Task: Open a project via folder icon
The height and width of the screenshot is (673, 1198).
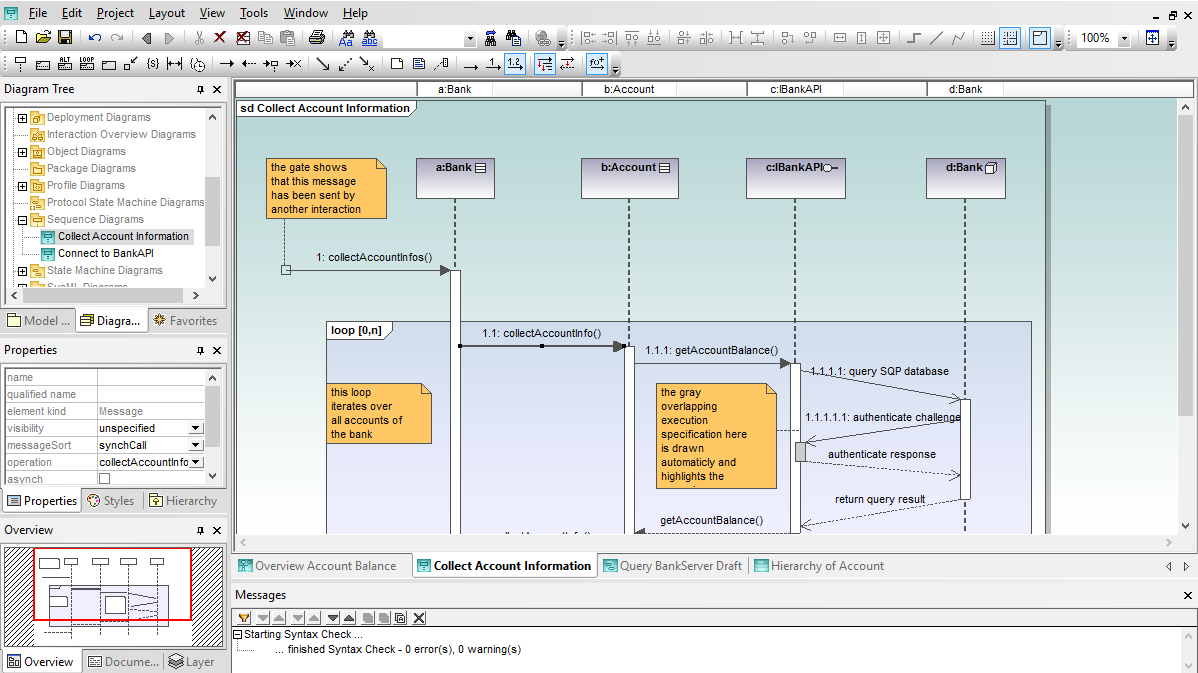Action: pos(44,37)
